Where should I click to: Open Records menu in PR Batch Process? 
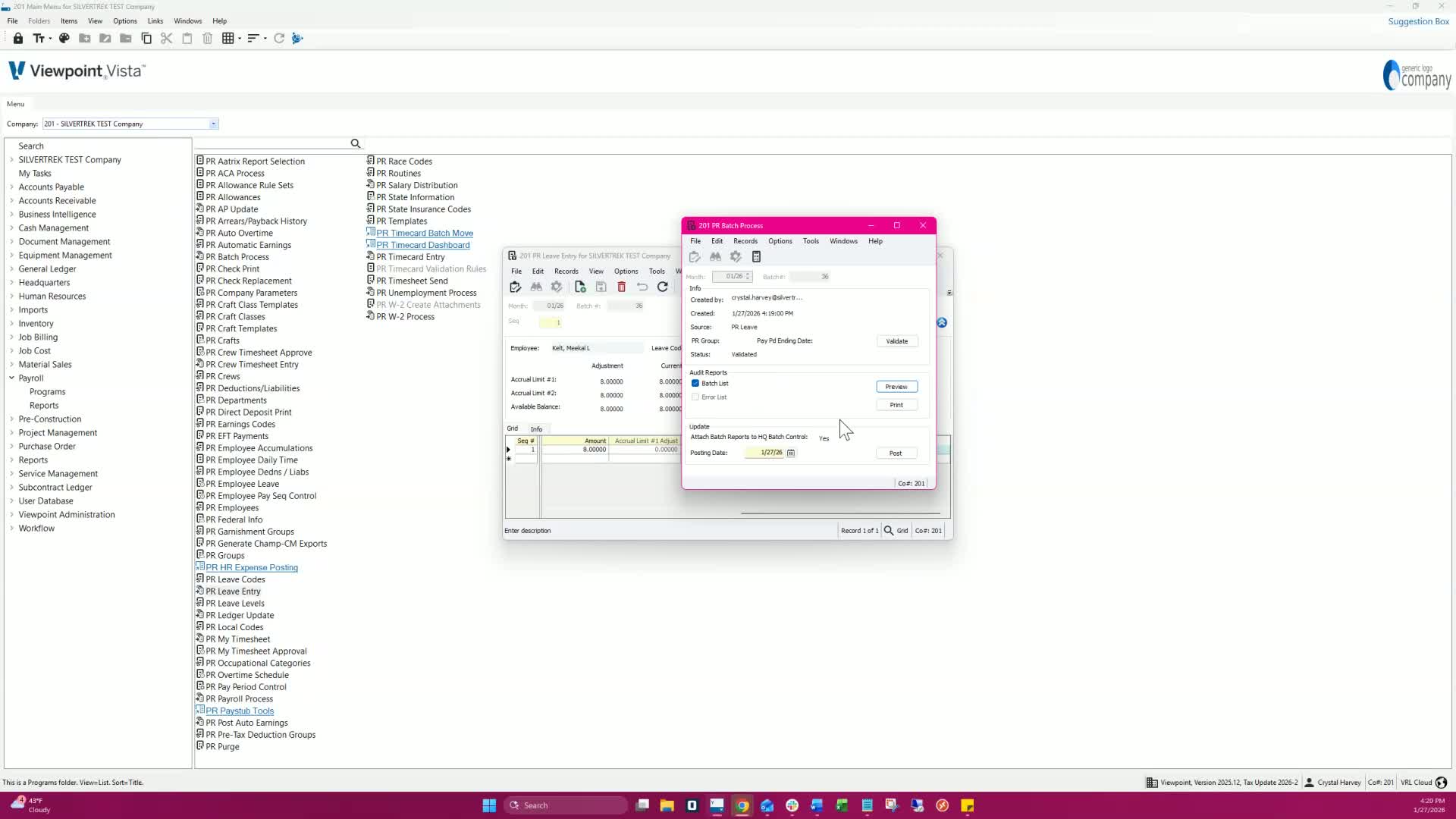pos(745,241)
